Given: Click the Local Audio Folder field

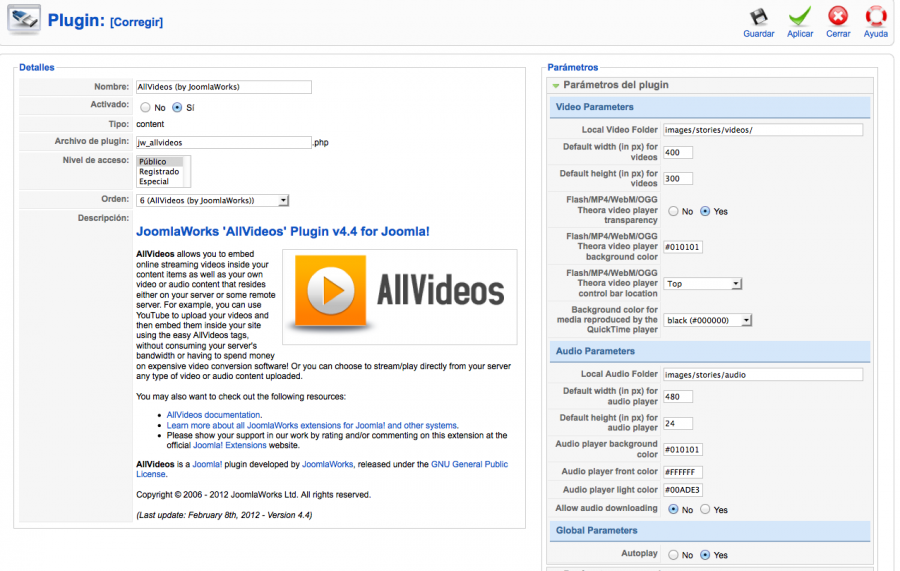Looking at the screenshot, I should 763,375.
